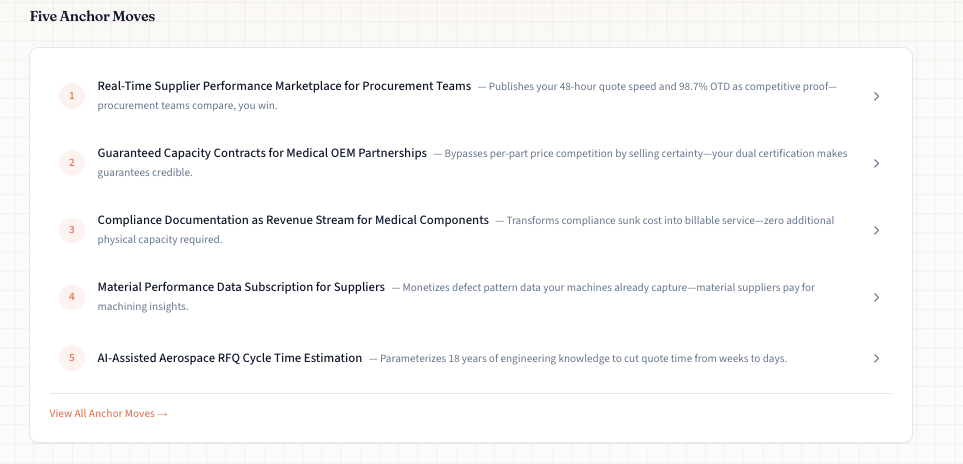Viewport: 963px width, 464px height.
Task: Select AI-Assisted Aerospace RFQ Cycle Time Estimation
Action: (x=230, y=358)
